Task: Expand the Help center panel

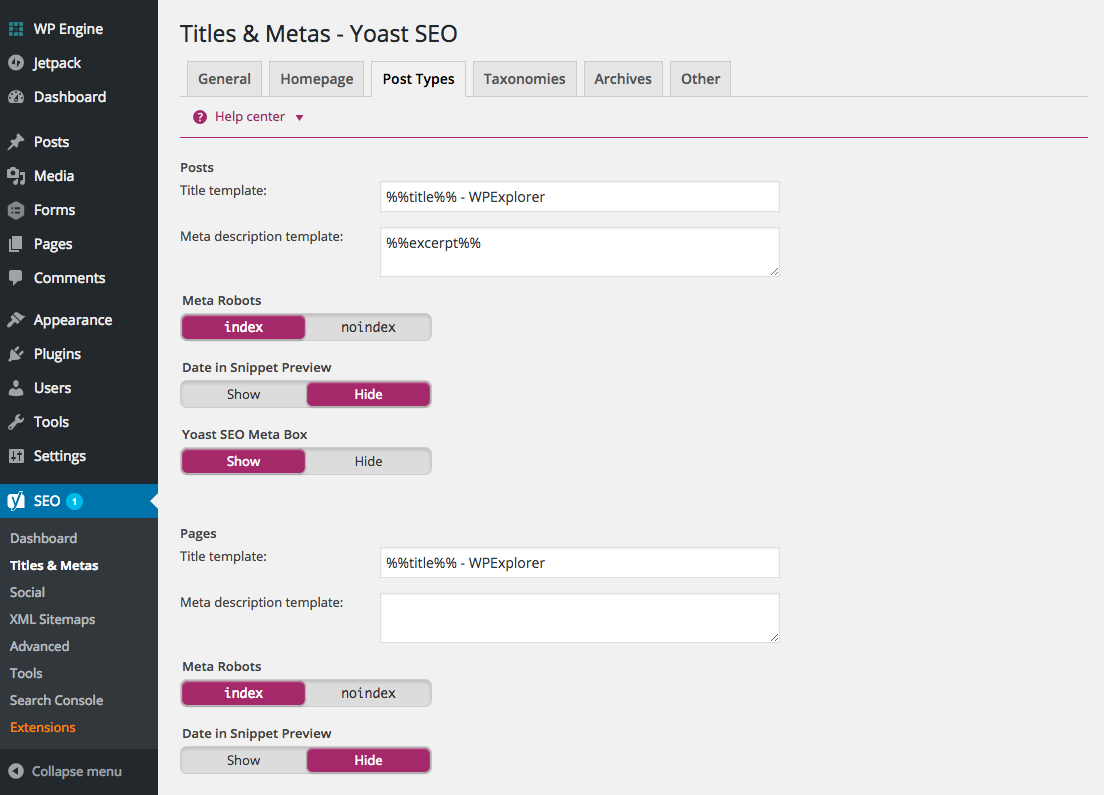Action: coord(248,116)
